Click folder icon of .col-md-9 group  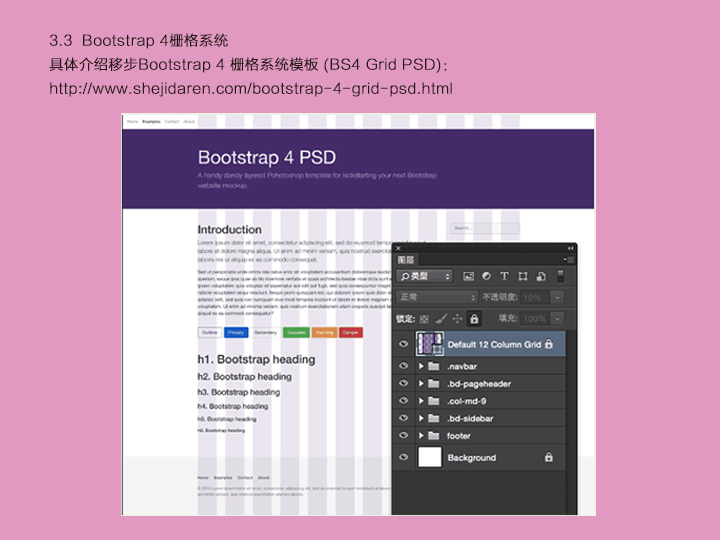pyautogui.click(x=433, y=401)
